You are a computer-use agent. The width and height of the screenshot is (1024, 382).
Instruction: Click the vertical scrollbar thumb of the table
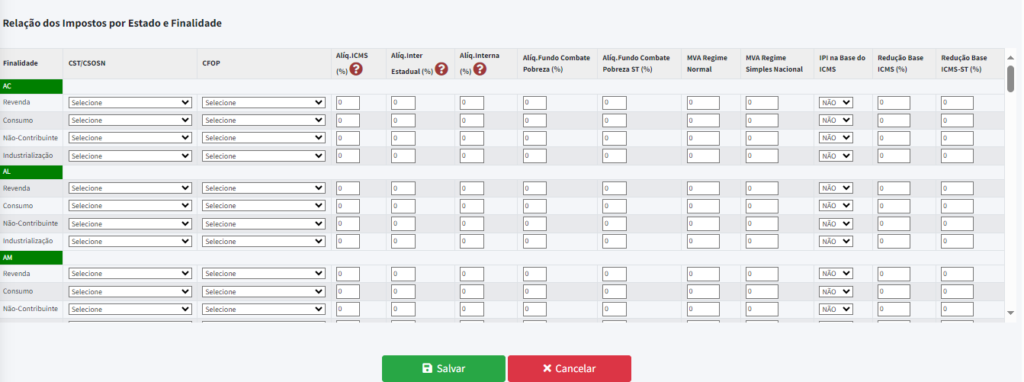point(1010,78)
